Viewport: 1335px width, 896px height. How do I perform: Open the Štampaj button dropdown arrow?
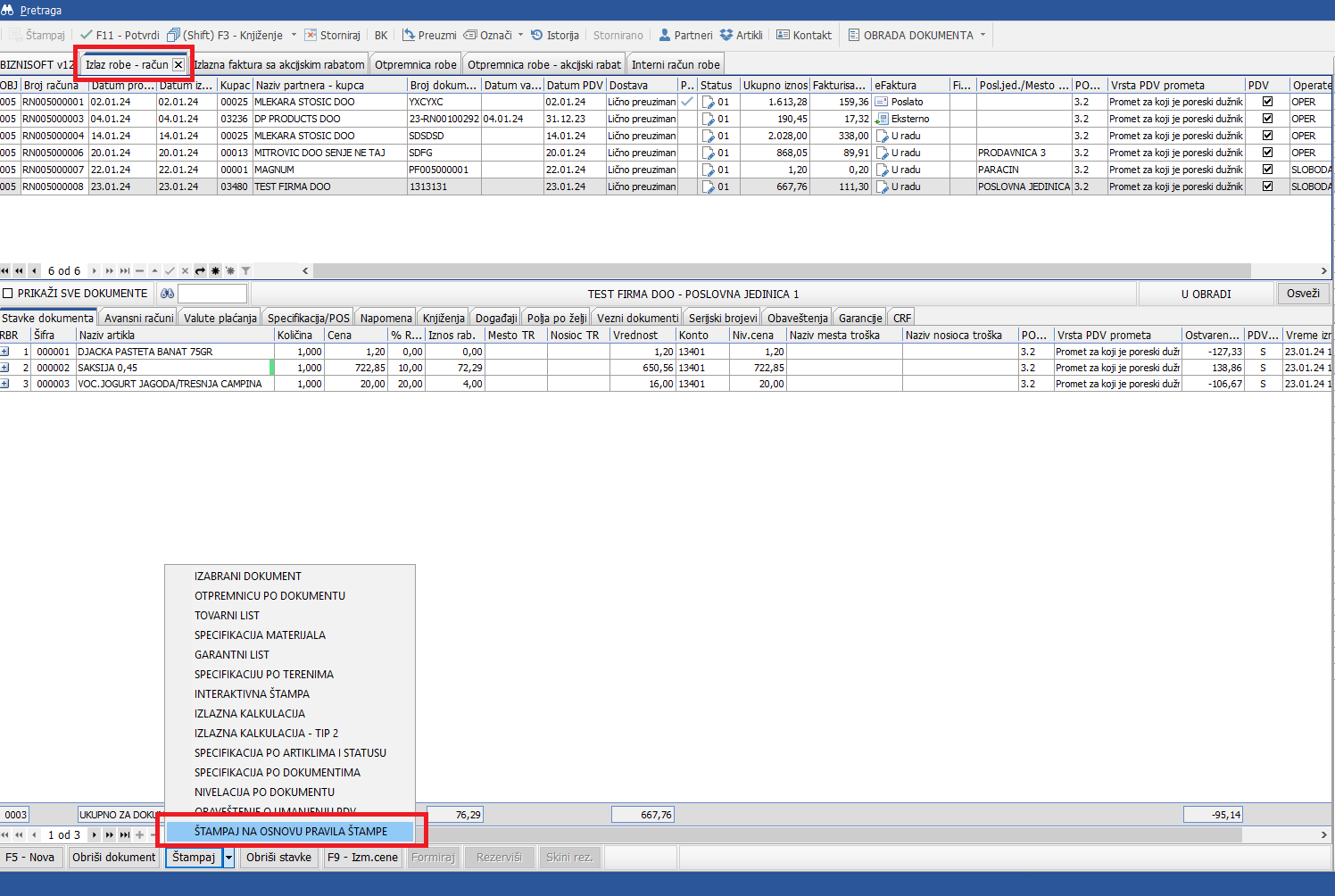(x=228, y=858)
